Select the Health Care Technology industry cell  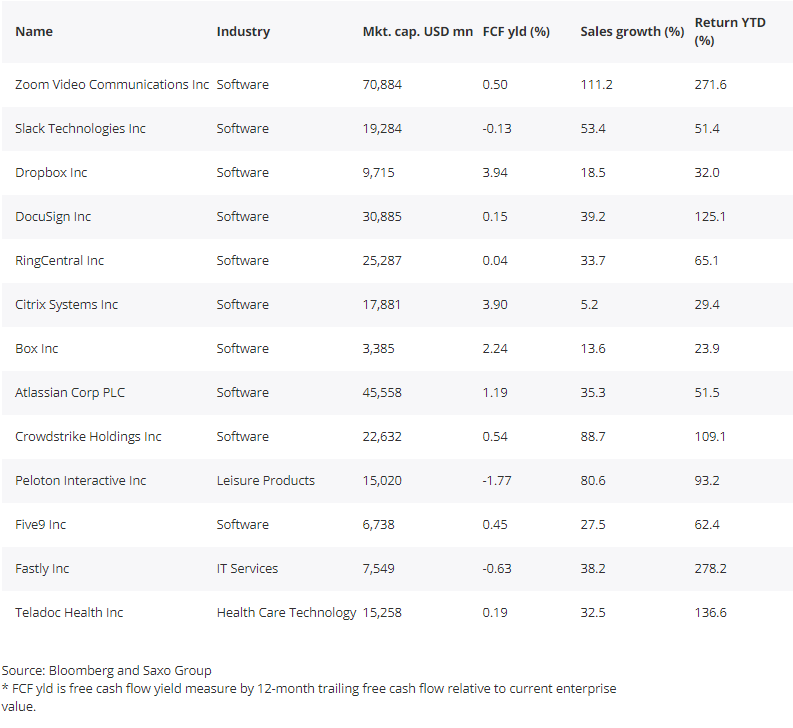286,613
